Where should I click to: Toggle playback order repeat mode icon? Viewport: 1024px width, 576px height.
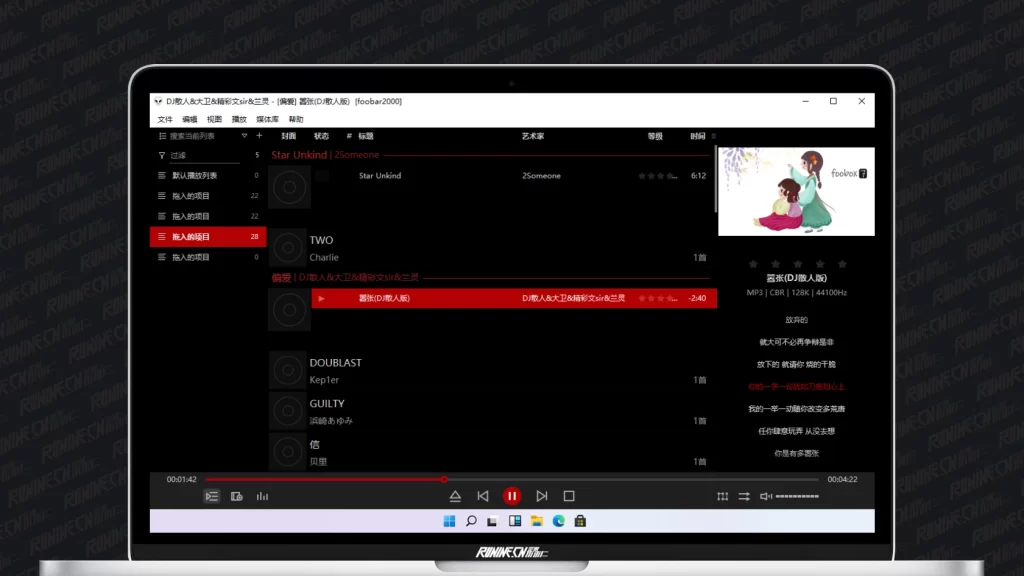(744, 496)
